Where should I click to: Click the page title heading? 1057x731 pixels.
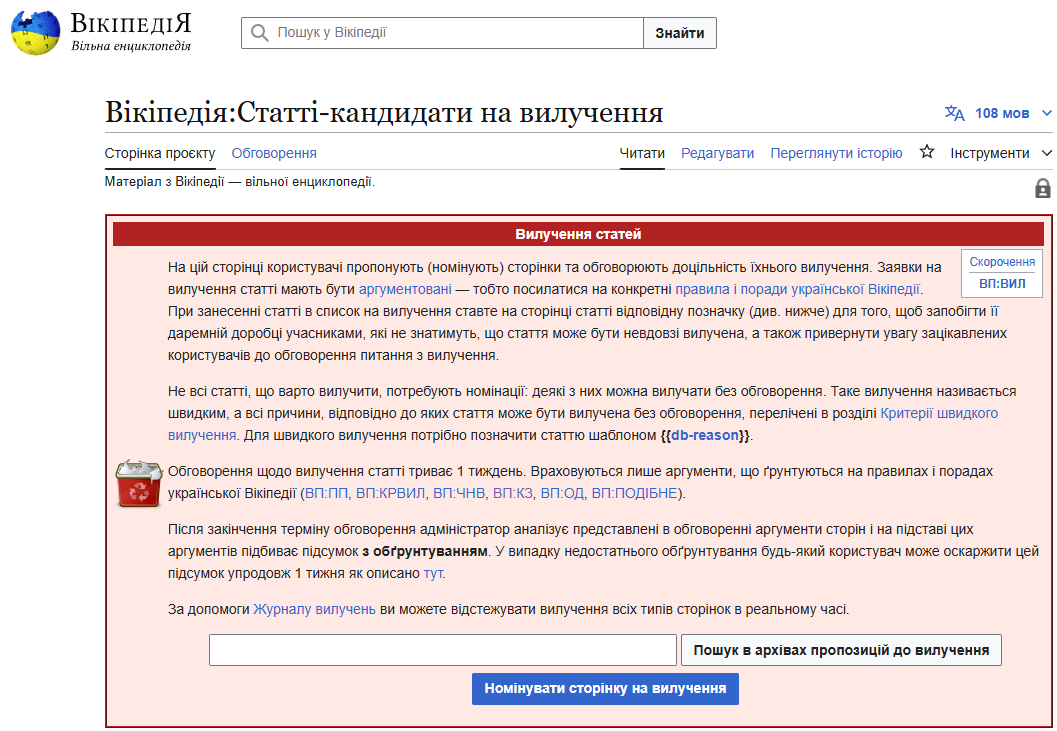384,112
